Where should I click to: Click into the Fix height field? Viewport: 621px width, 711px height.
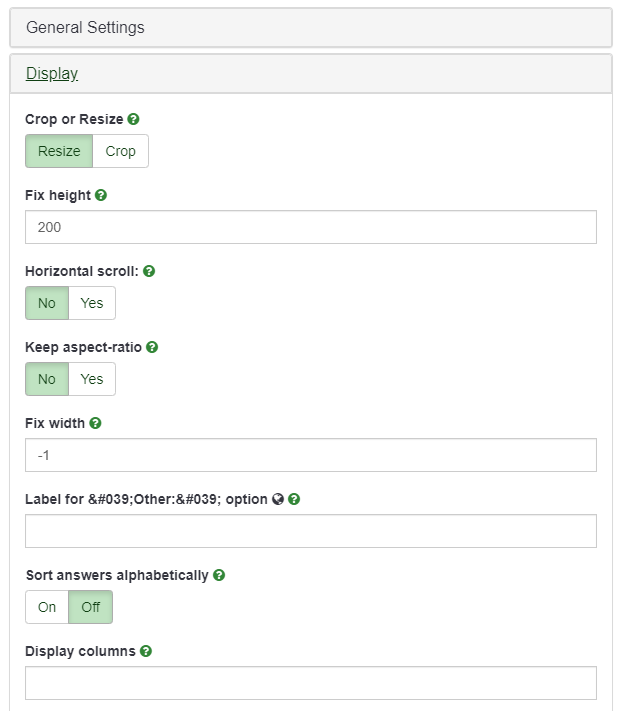pyautogui.click(x=310, y=227)
